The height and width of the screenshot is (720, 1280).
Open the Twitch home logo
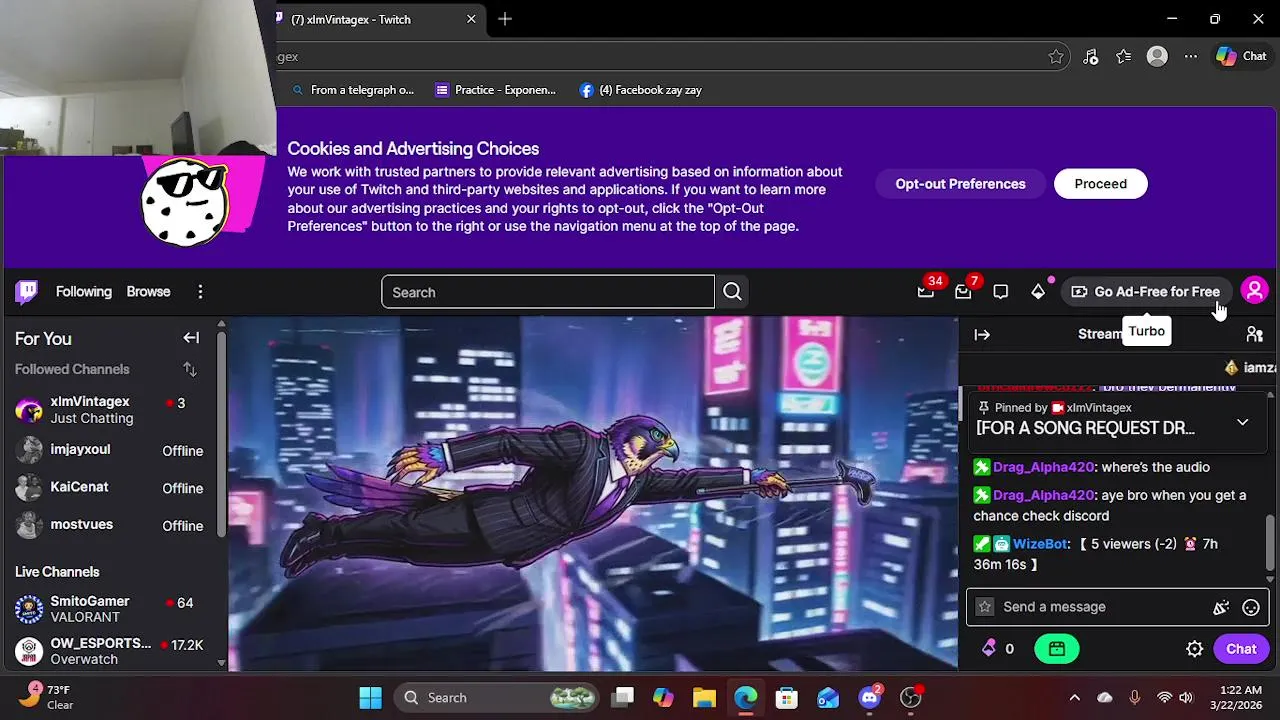point(27,292)
